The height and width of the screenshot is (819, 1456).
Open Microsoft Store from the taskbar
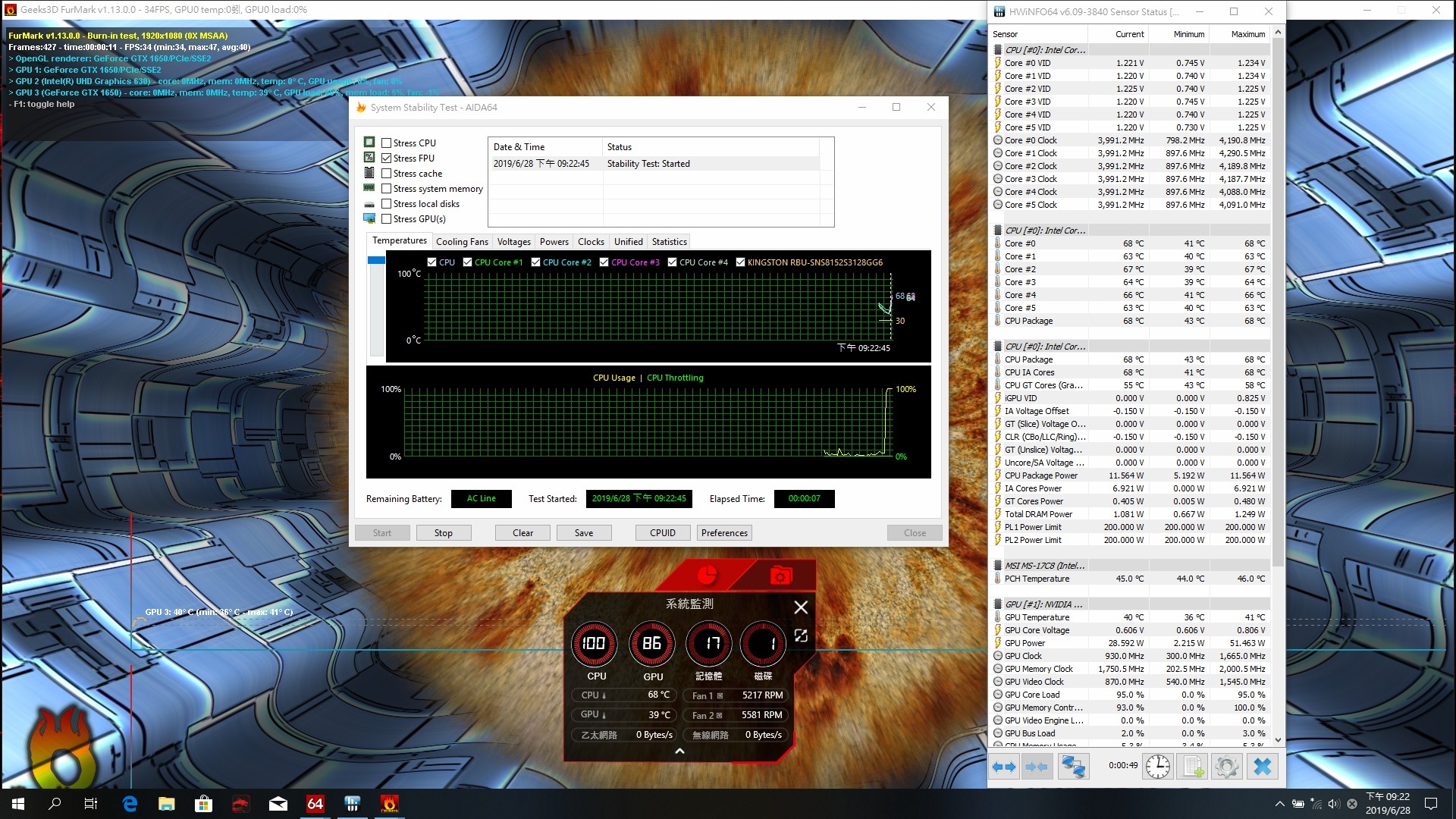[203, 804]
